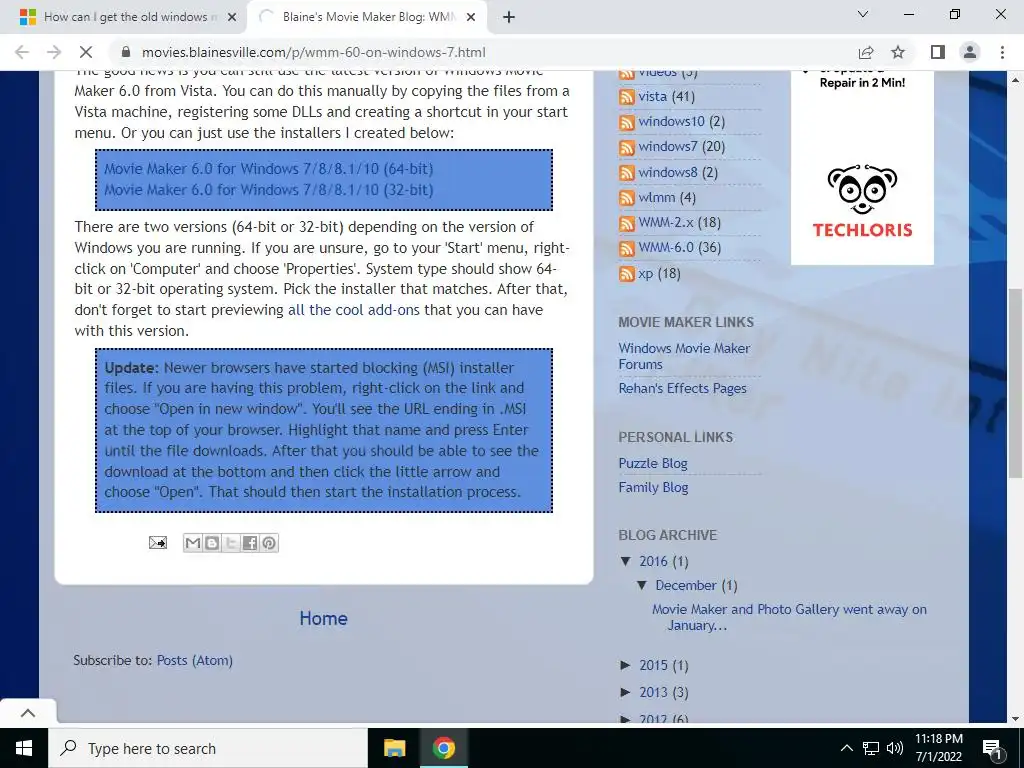This screenshot has height=768, width=1024.
Task: Click the Techloris advertisement
Action: pyautogui.click(x=862, y=167)
